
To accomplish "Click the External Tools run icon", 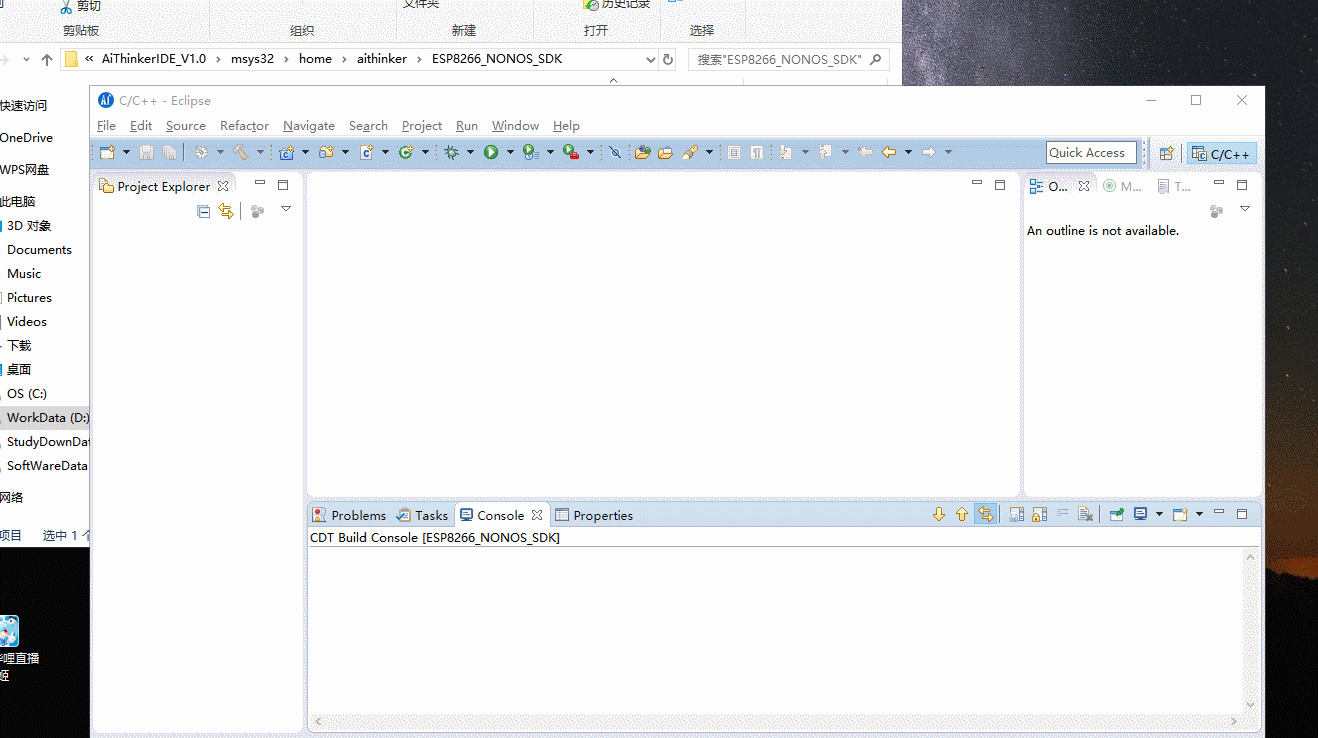I will pos(571,152).
